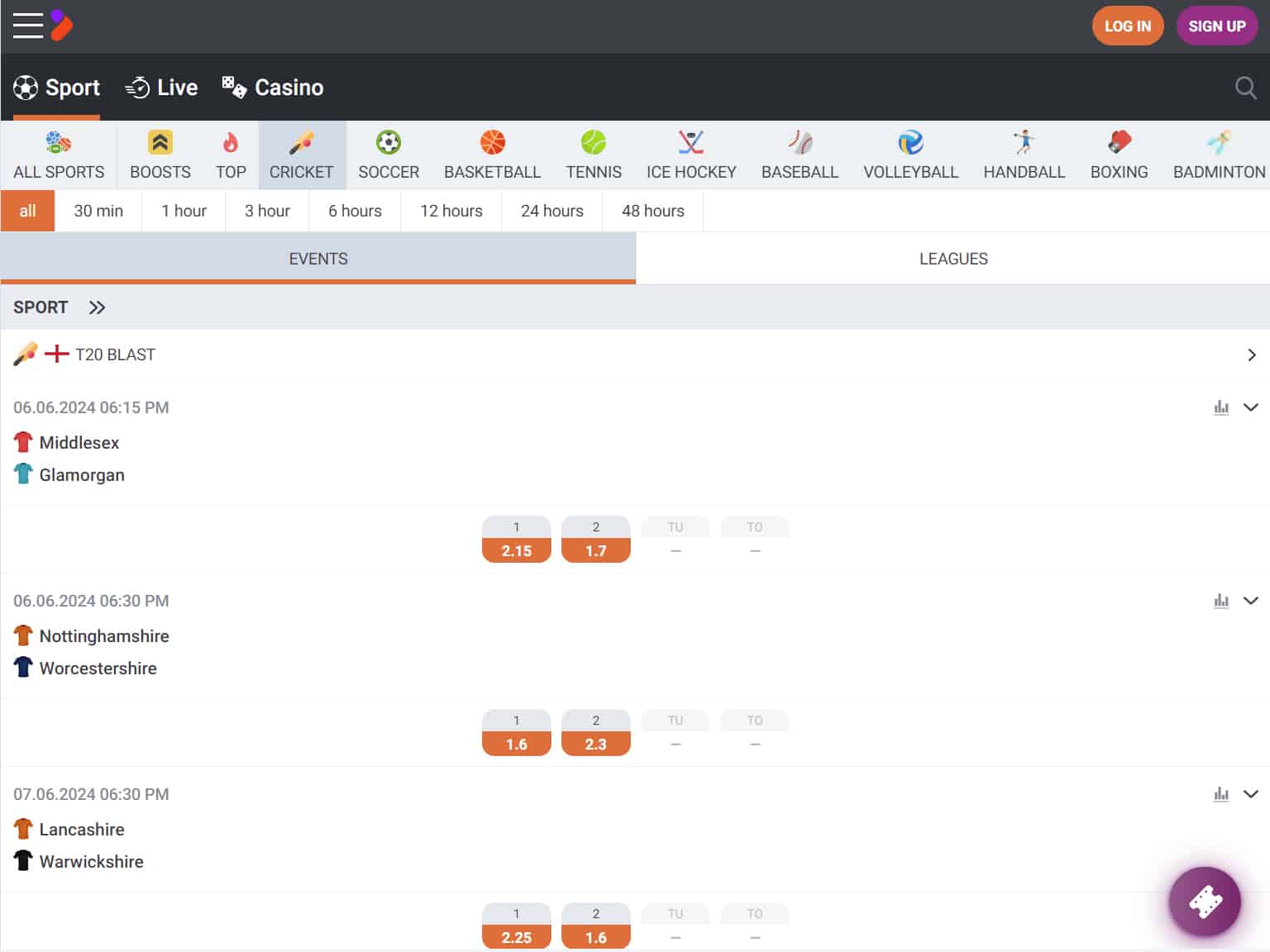
Task: Click the TU market for Middlesex match
Action: coord(676,540)
